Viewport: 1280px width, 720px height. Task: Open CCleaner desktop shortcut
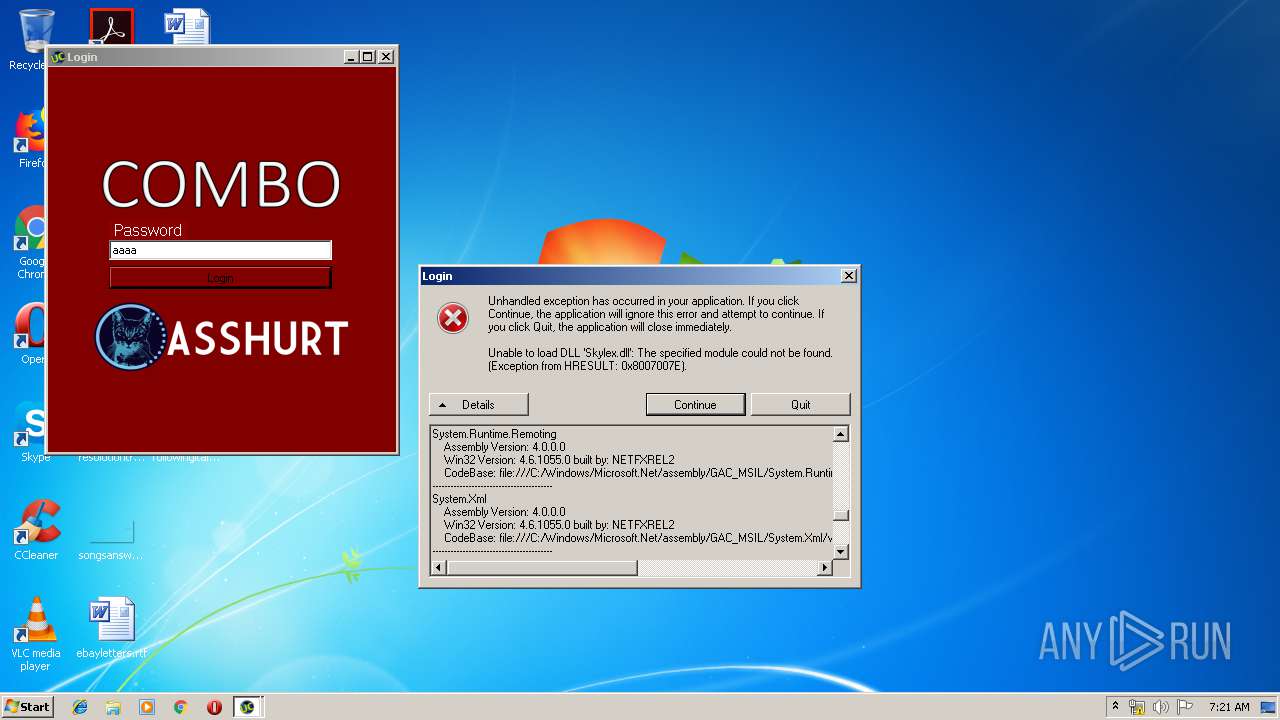tap(36, 529)
